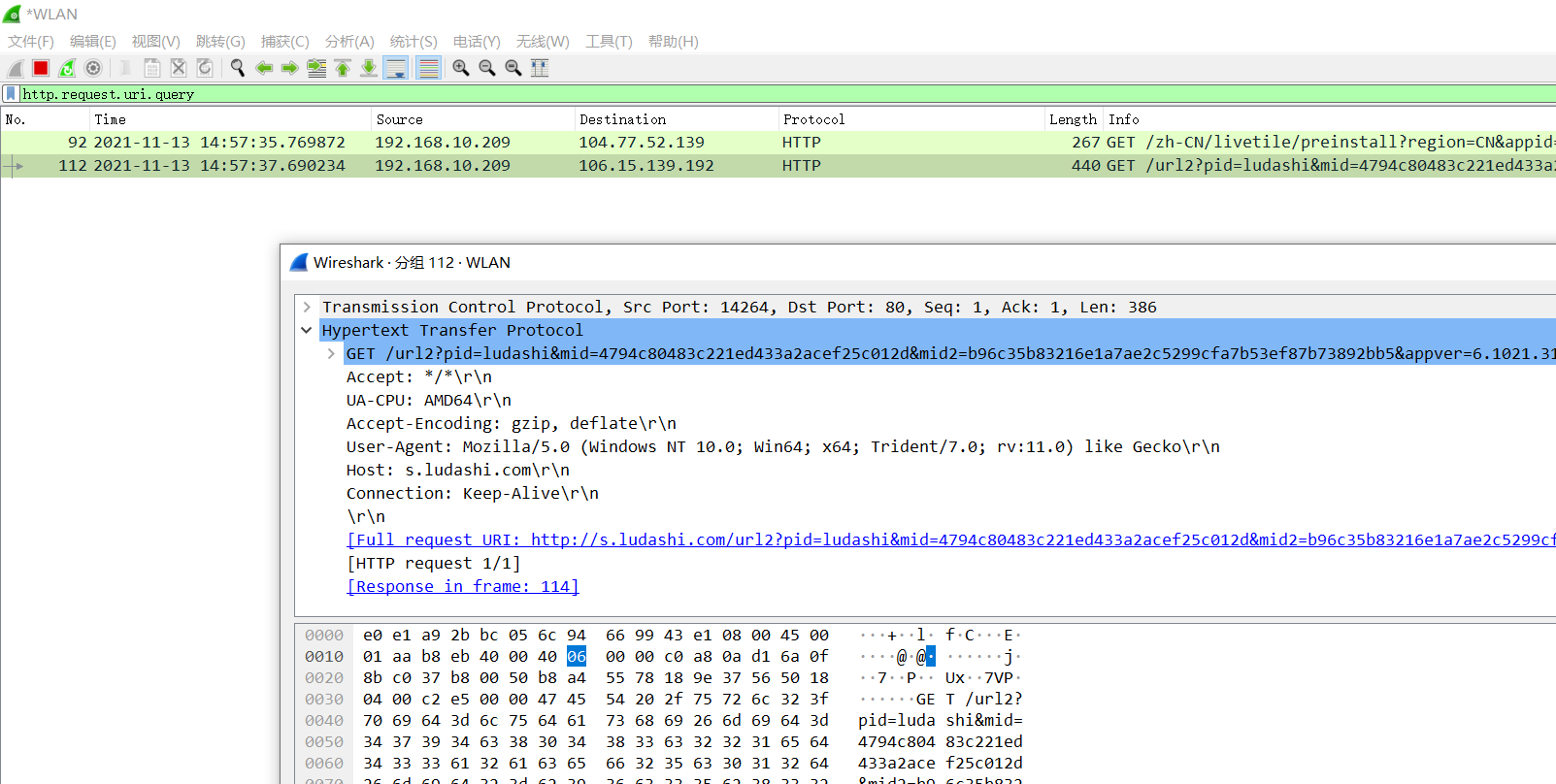Sort packets by the Source column
Viewport: 1556px width, 784px height.
(x=474, y=119)
